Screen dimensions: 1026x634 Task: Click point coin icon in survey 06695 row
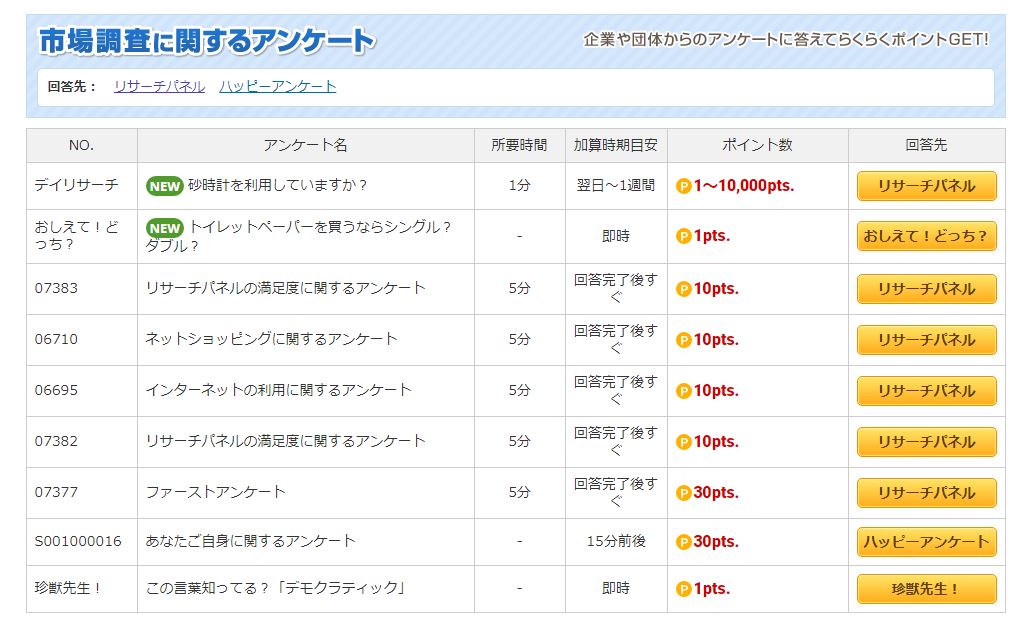click(x=684, y=391)
